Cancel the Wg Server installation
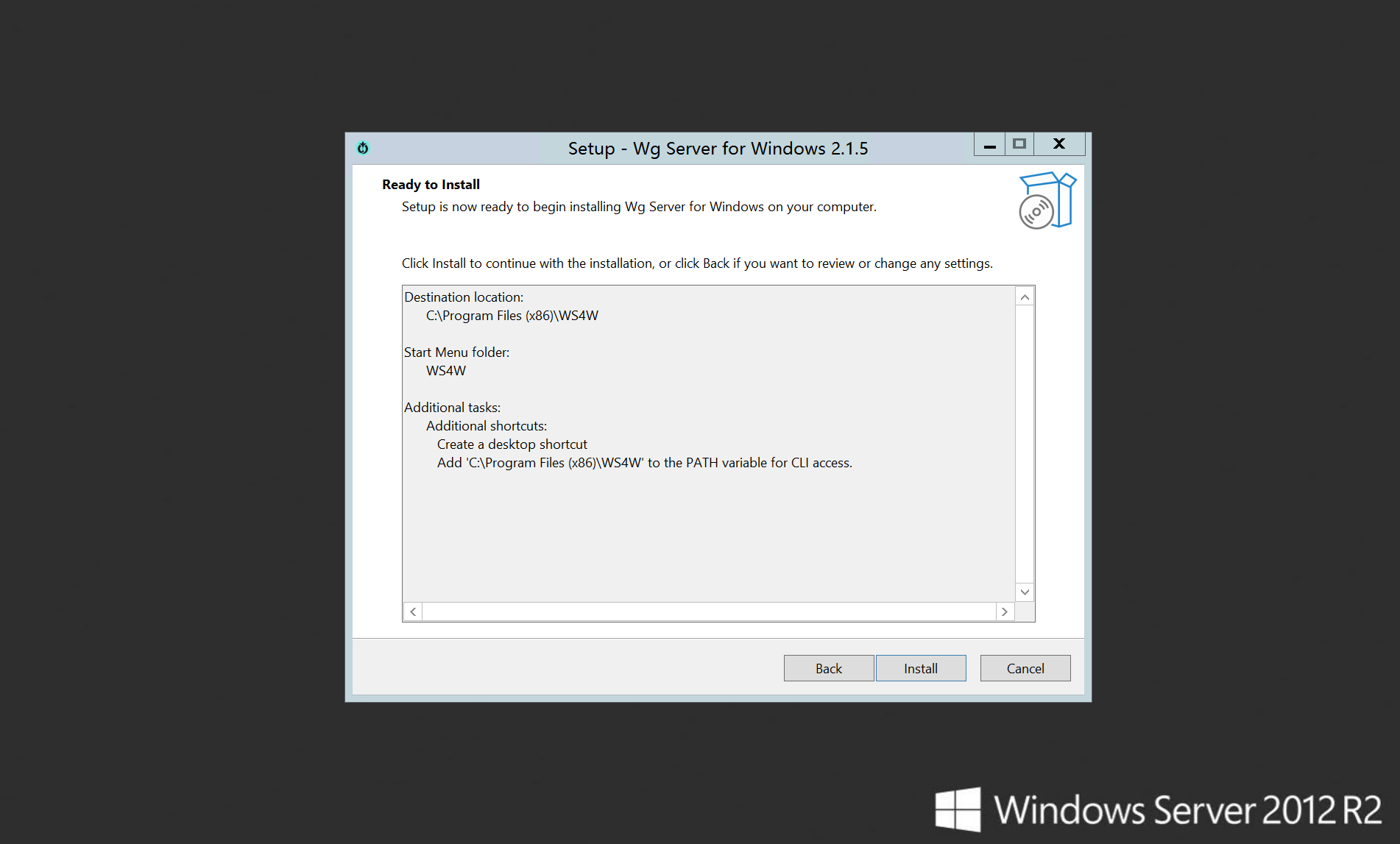1400x844 pixels. click(1025, 668)
